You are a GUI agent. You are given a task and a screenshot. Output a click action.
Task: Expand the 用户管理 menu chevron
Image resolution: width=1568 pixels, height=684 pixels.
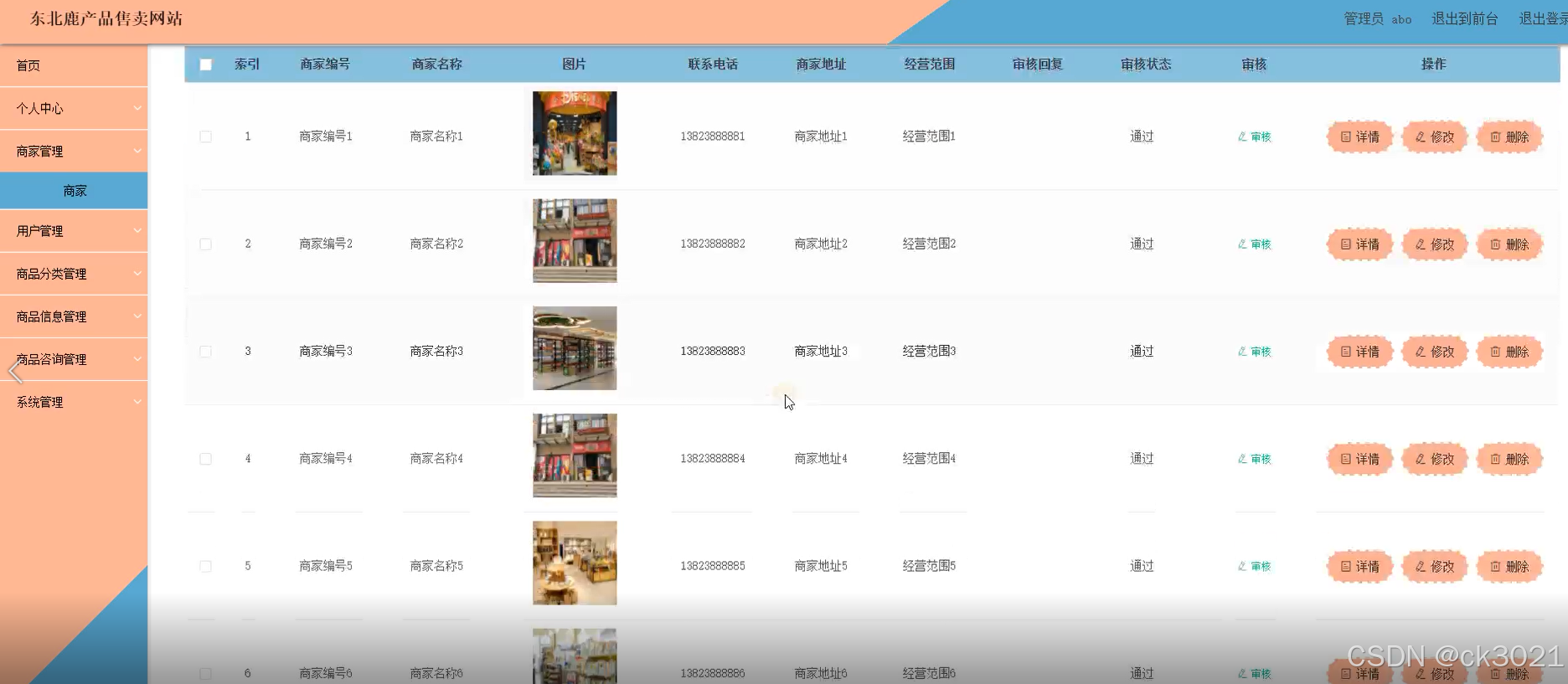click(137, 230)
